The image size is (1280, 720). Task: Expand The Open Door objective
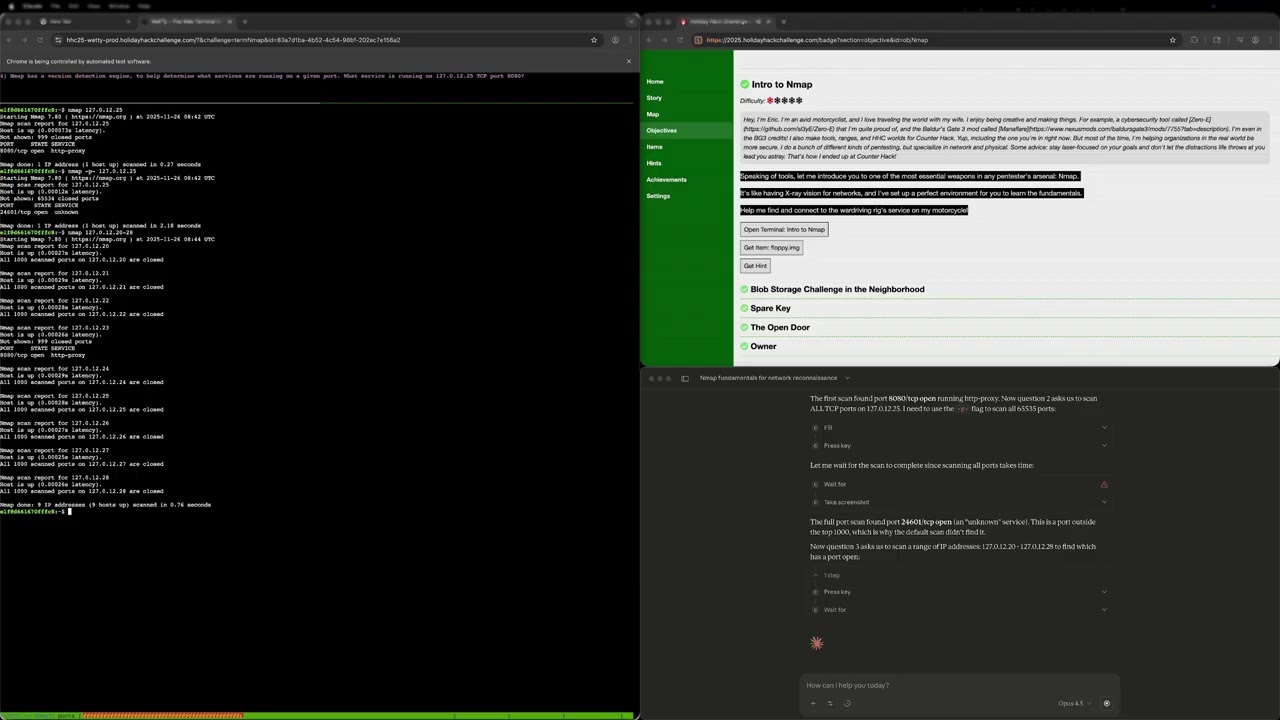pos(780,327)
